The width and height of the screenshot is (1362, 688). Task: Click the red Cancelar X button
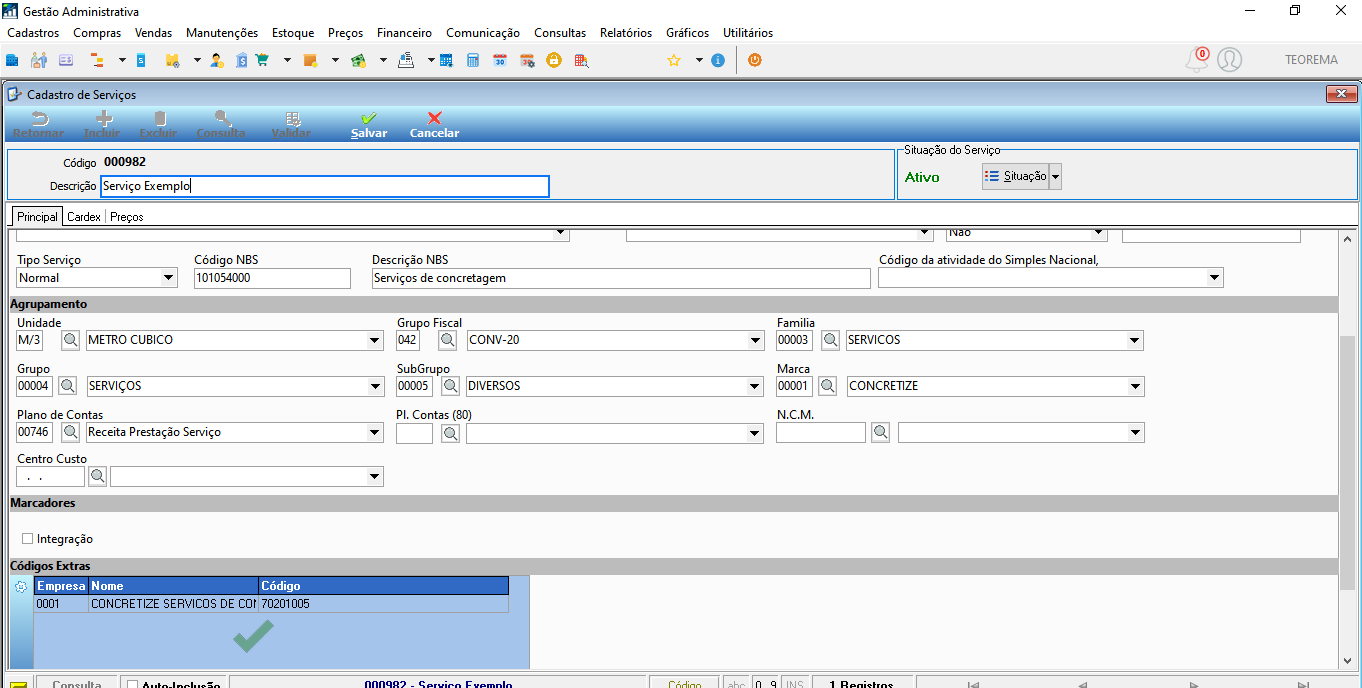pos(434,125)
